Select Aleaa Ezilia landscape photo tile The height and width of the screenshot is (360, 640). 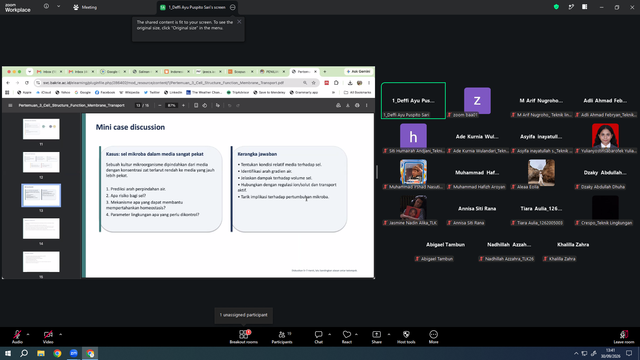point(541,173)
